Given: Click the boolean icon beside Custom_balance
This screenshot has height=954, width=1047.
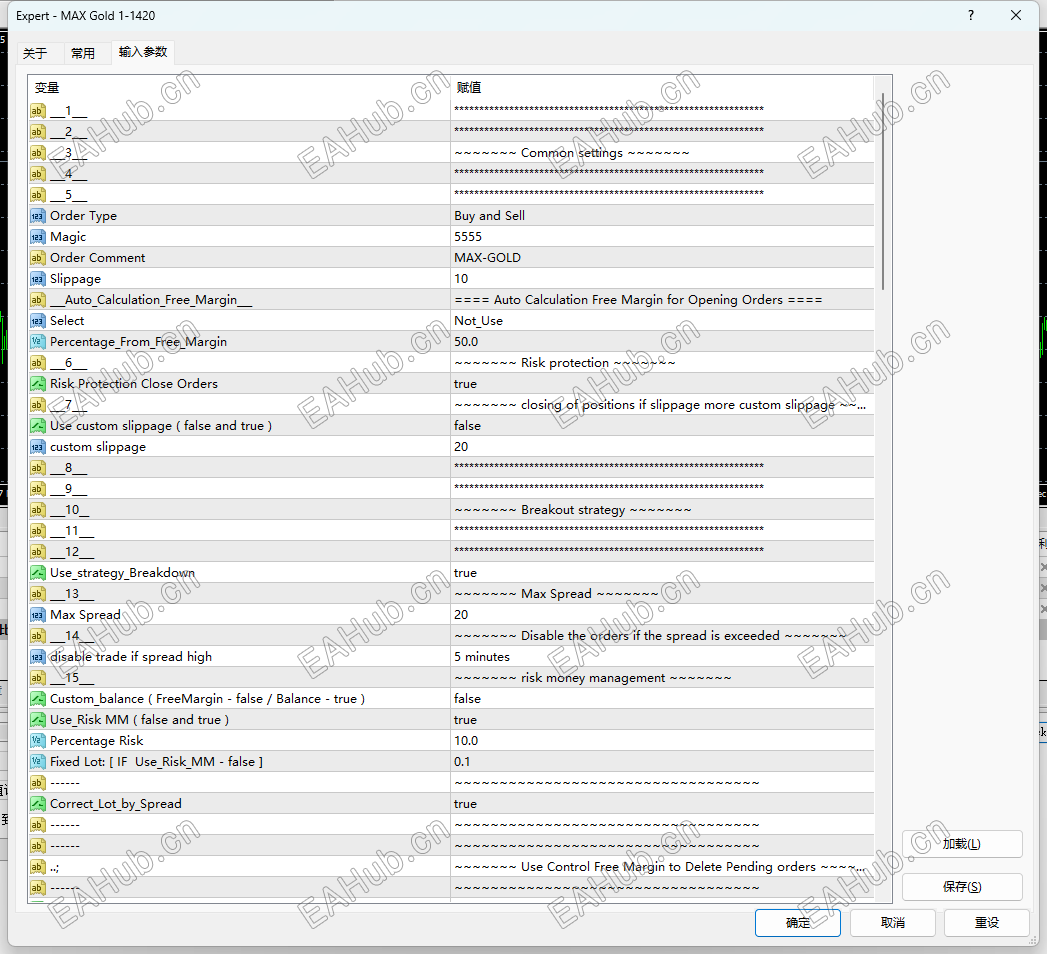Looking at the screenshot, I should (38, 699).
